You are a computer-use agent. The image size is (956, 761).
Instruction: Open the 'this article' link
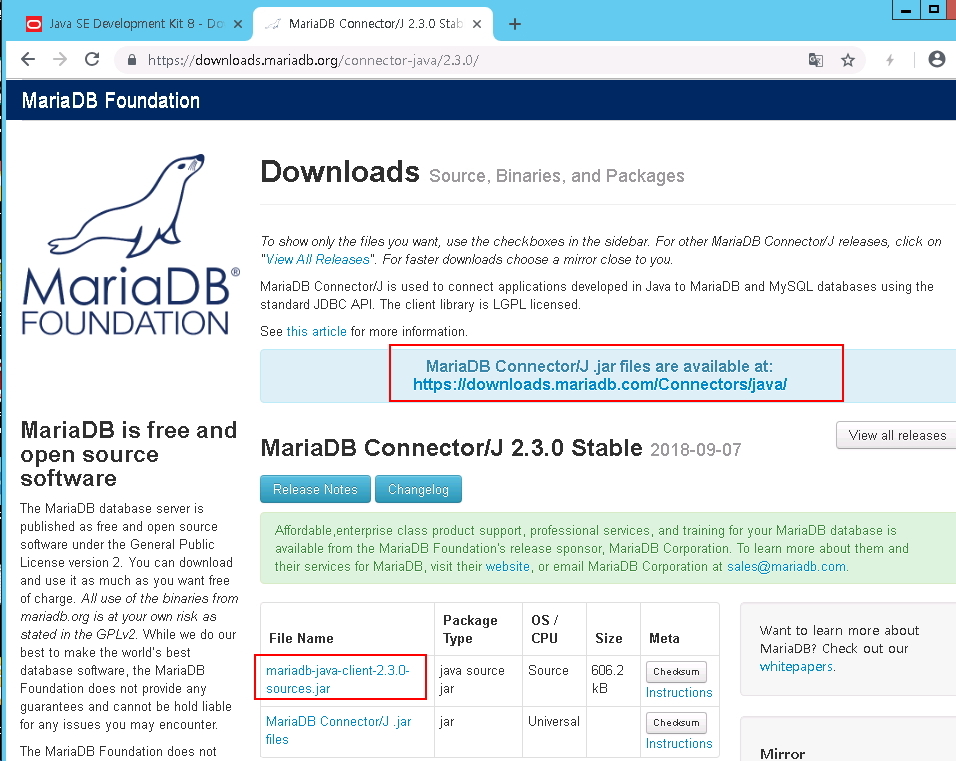[x=316, y=331]
